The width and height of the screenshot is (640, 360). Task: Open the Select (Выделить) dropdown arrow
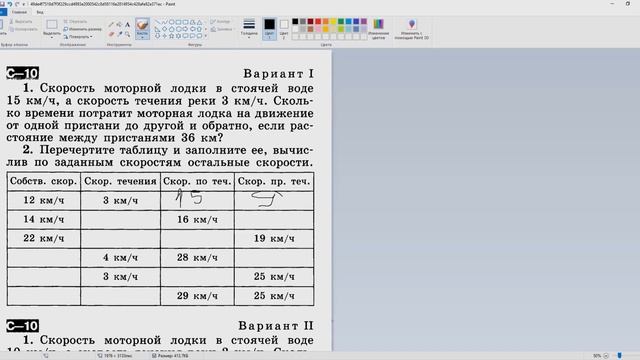52,37
